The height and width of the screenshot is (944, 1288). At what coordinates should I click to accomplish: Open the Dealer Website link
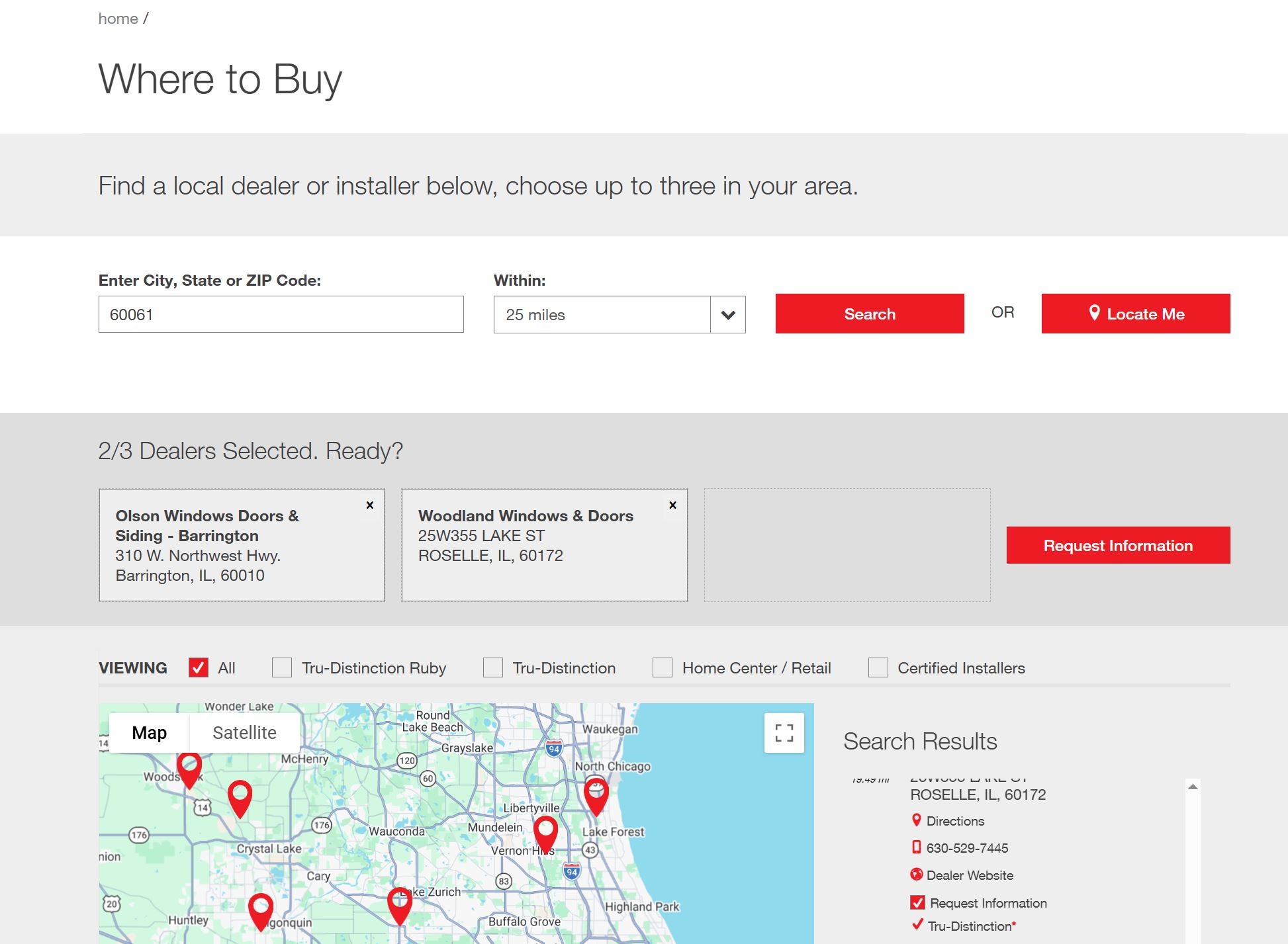click(969, 875)
